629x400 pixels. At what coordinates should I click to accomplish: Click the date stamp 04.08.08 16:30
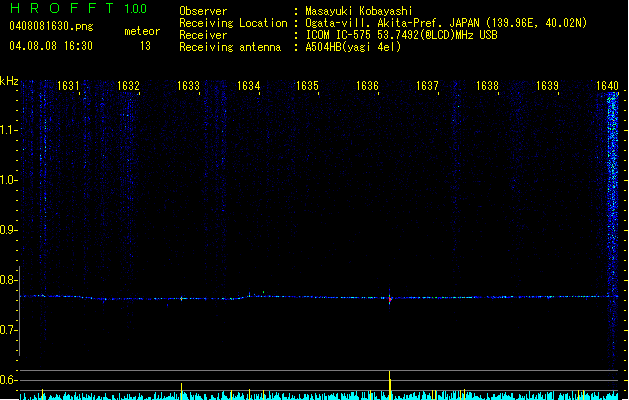click(51, 46)
